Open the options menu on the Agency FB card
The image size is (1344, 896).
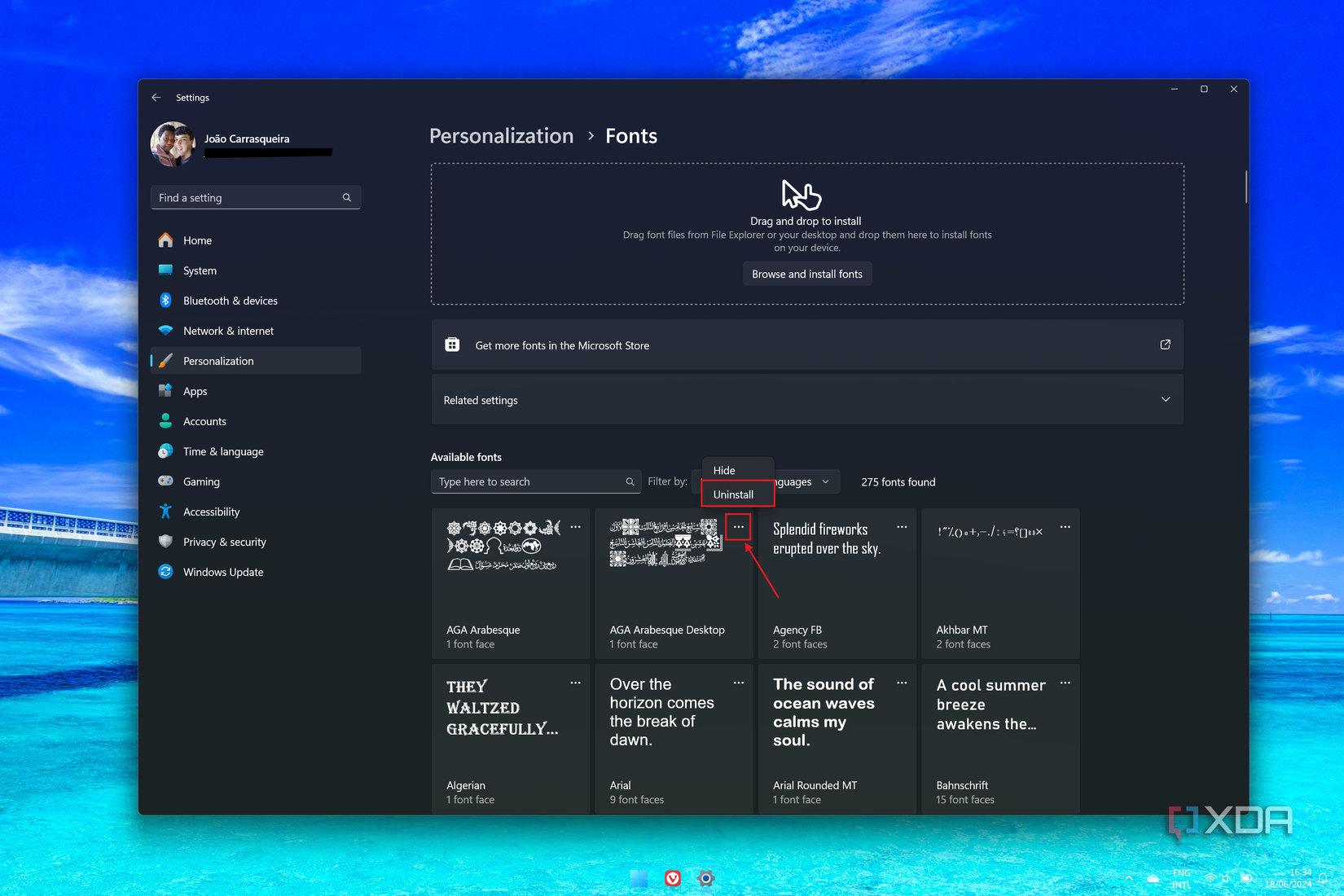[901, 527]
